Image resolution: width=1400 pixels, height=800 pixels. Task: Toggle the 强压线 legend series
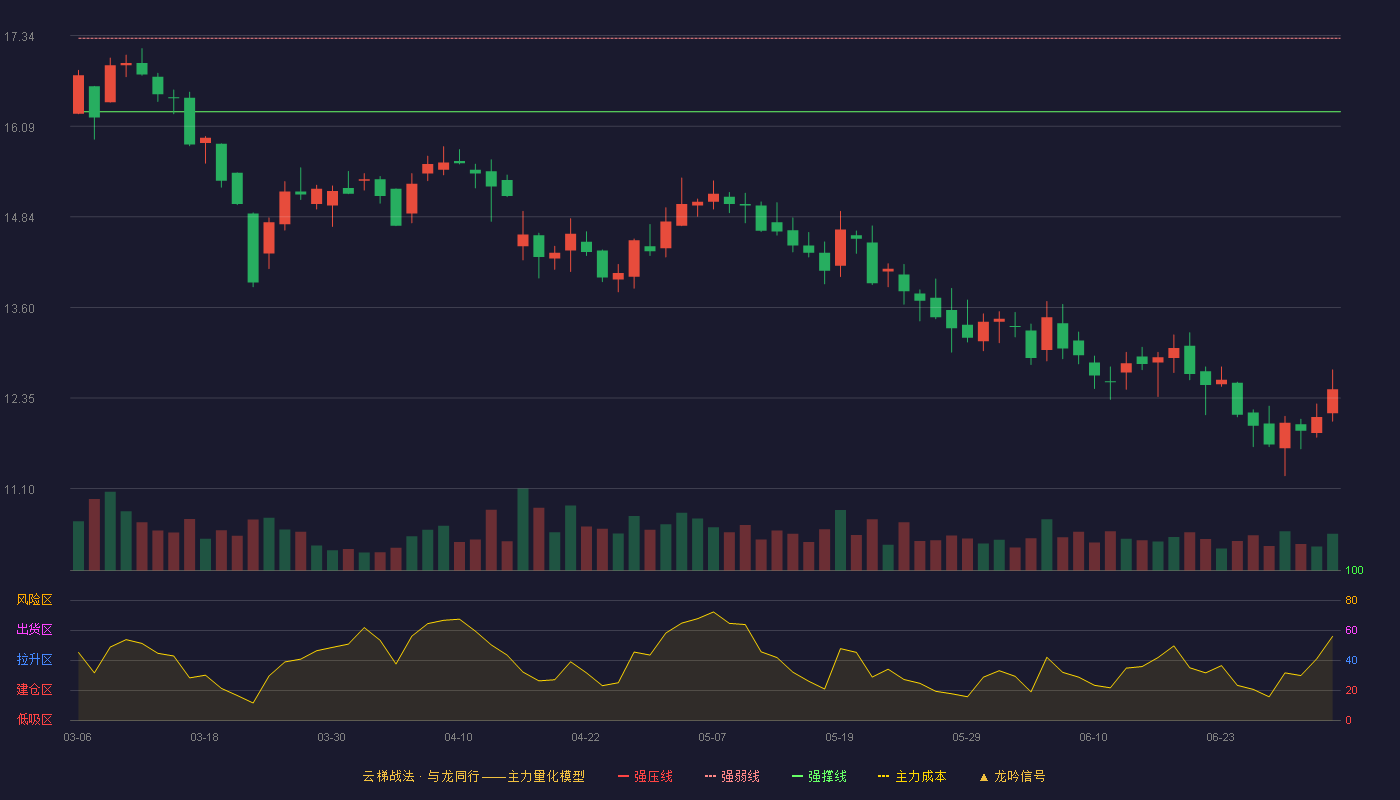pyautogui.click(x=645, y=776)
